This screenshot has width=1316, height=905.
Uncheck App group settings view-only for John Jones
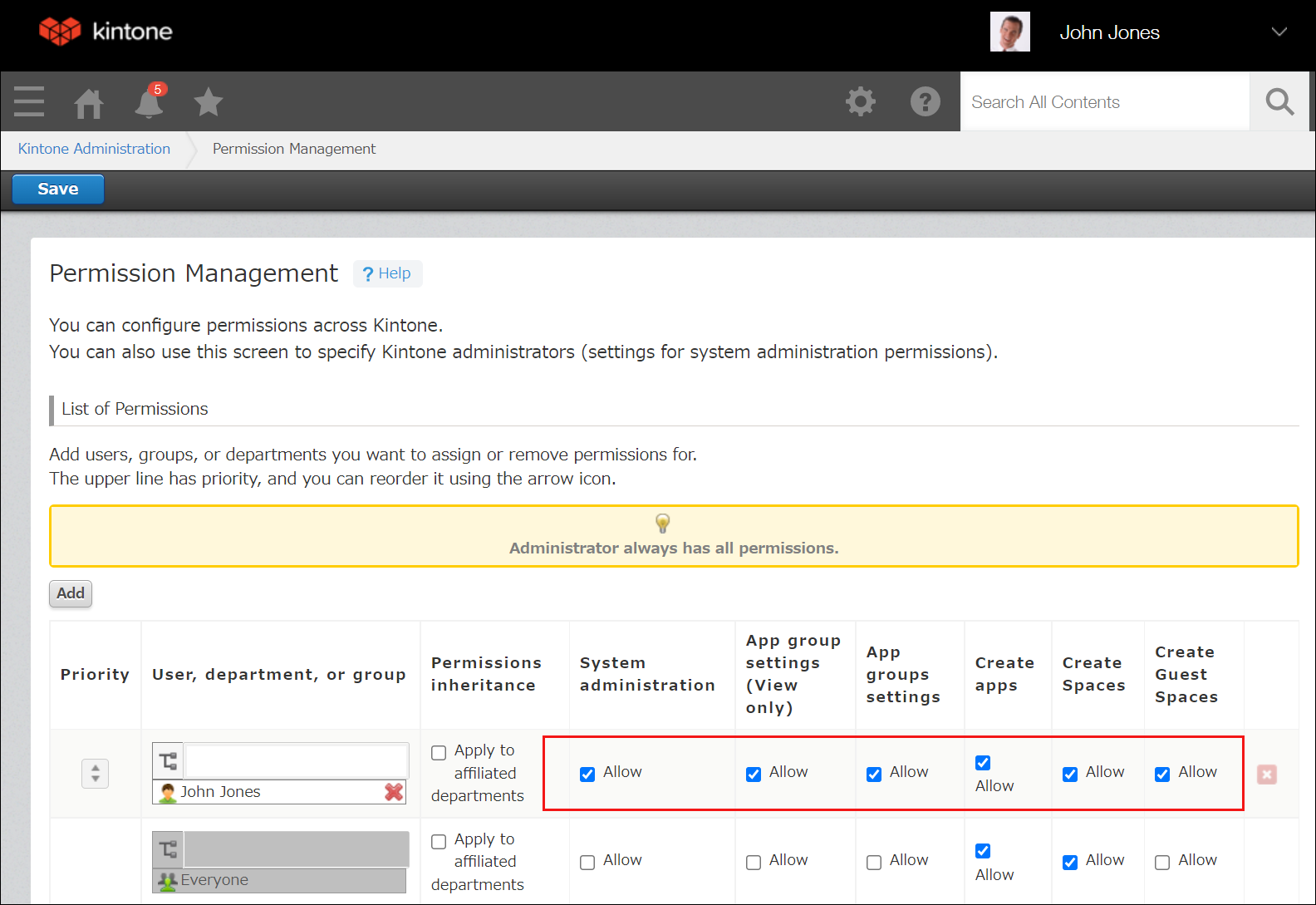click(754, 775)
